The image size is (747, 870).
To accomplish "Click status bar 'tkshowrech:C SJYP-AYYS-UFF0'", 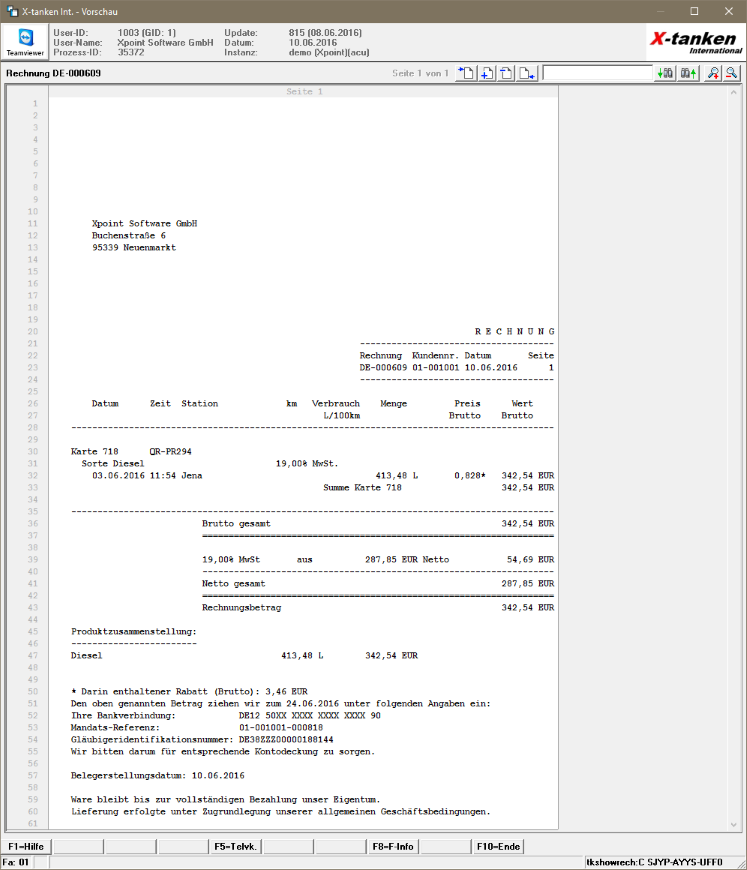I will (x=654, y=862).
